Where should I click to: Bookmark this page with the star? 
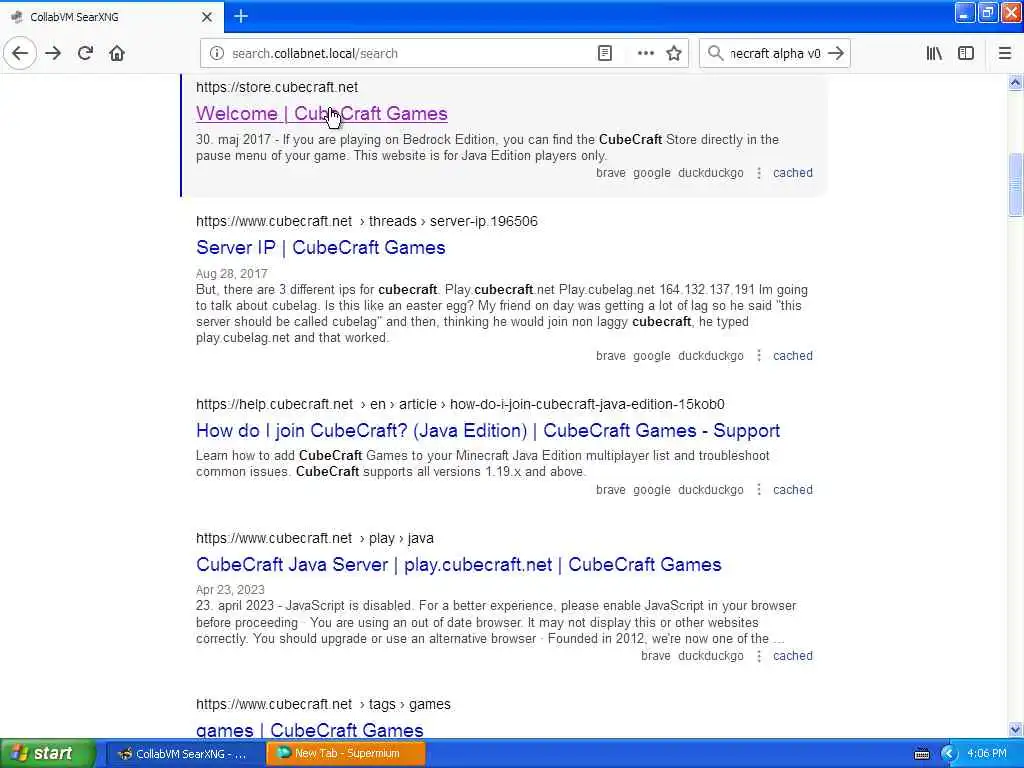[x=674, y=54]
